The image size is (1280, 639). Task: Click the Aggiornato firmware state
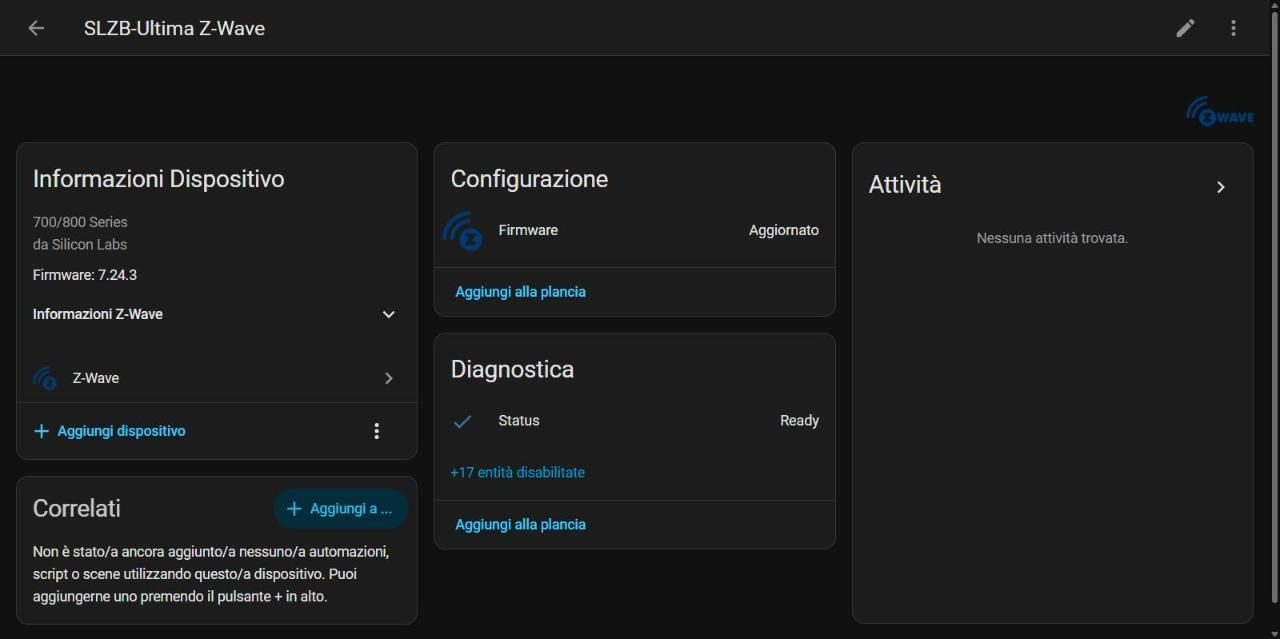click(x=784, y=230)
